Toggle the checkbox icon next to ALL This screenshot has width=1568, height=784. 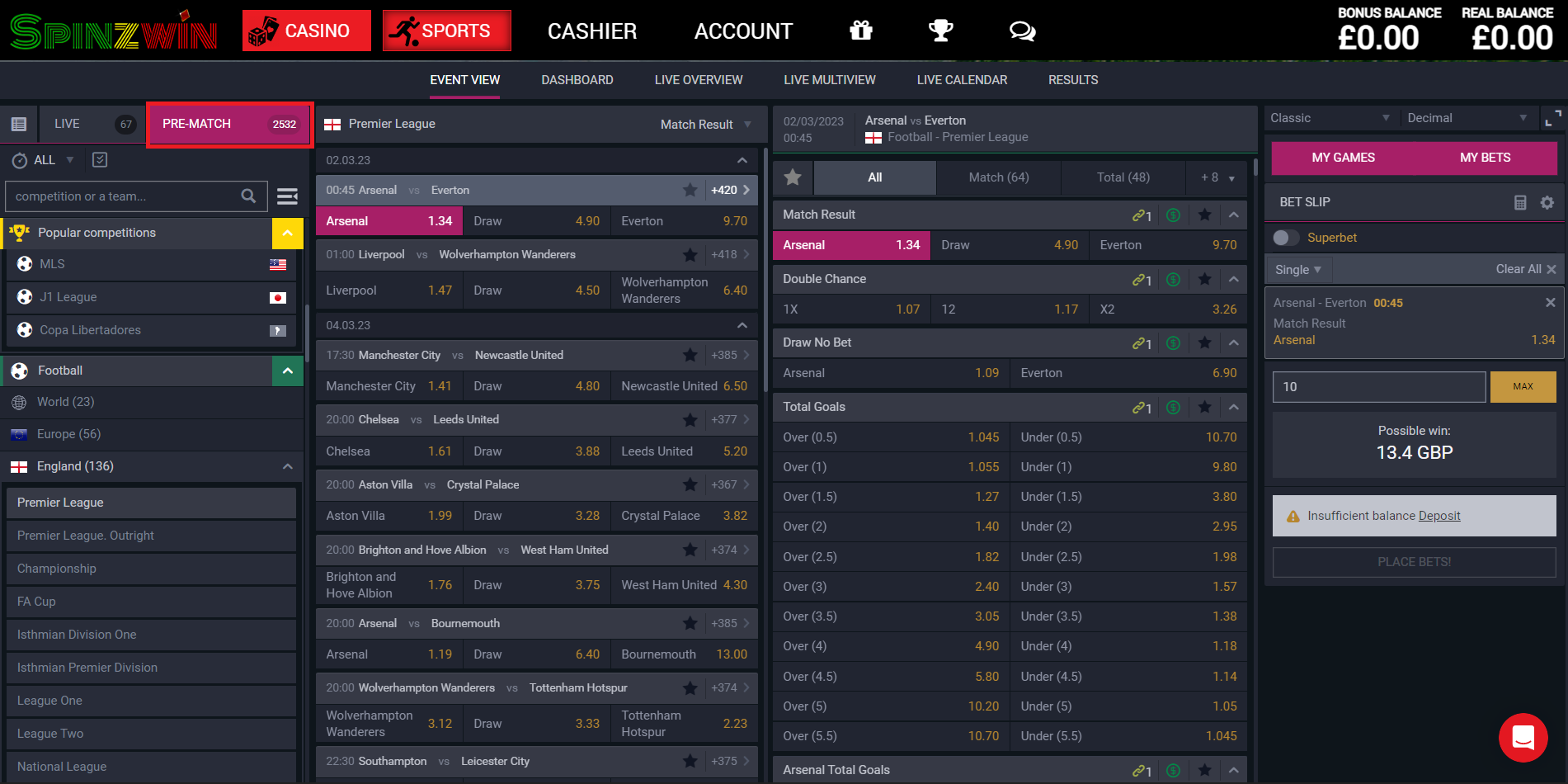[x=100, y=160]
